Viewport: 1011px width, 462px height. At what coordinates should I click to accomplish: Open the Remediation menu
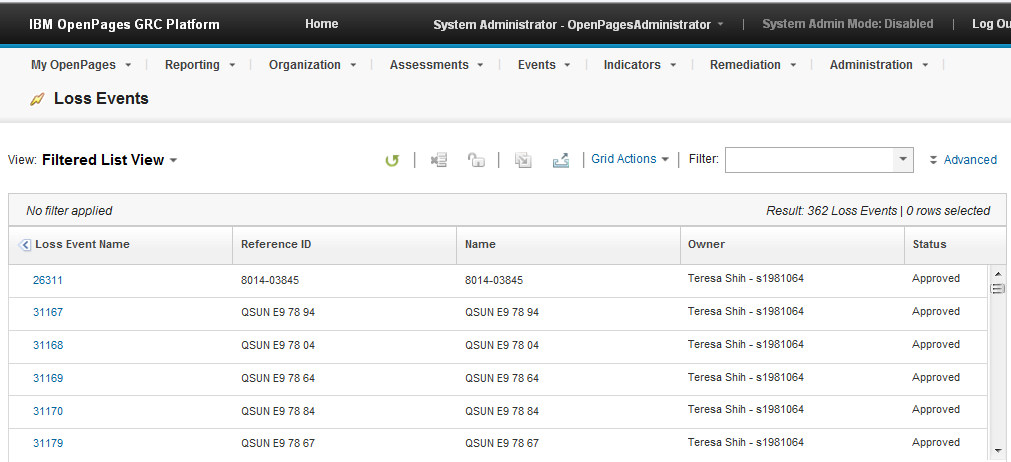point(753,64)
